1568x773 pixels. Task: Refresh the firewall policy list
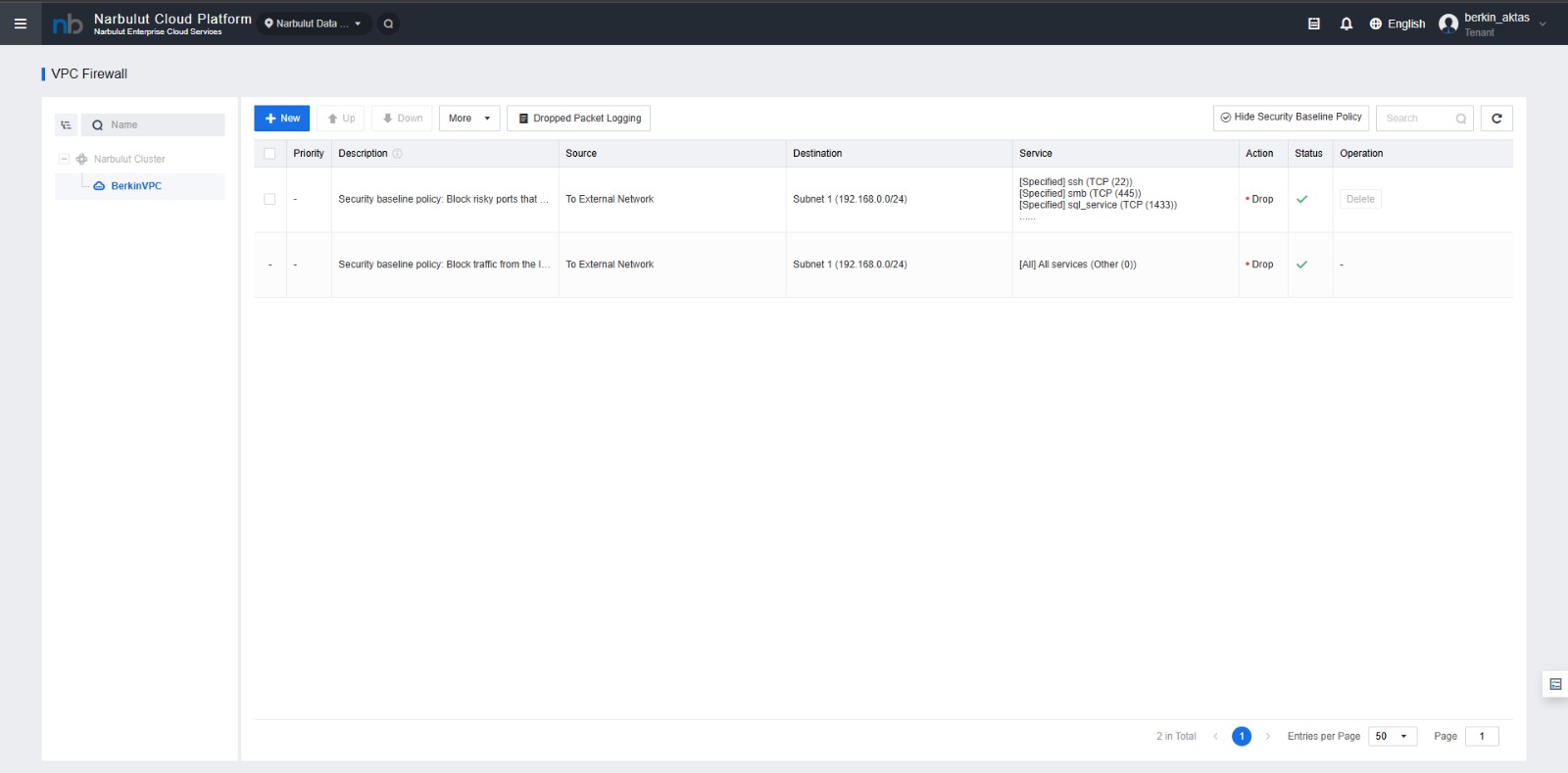coord(1496,119)
